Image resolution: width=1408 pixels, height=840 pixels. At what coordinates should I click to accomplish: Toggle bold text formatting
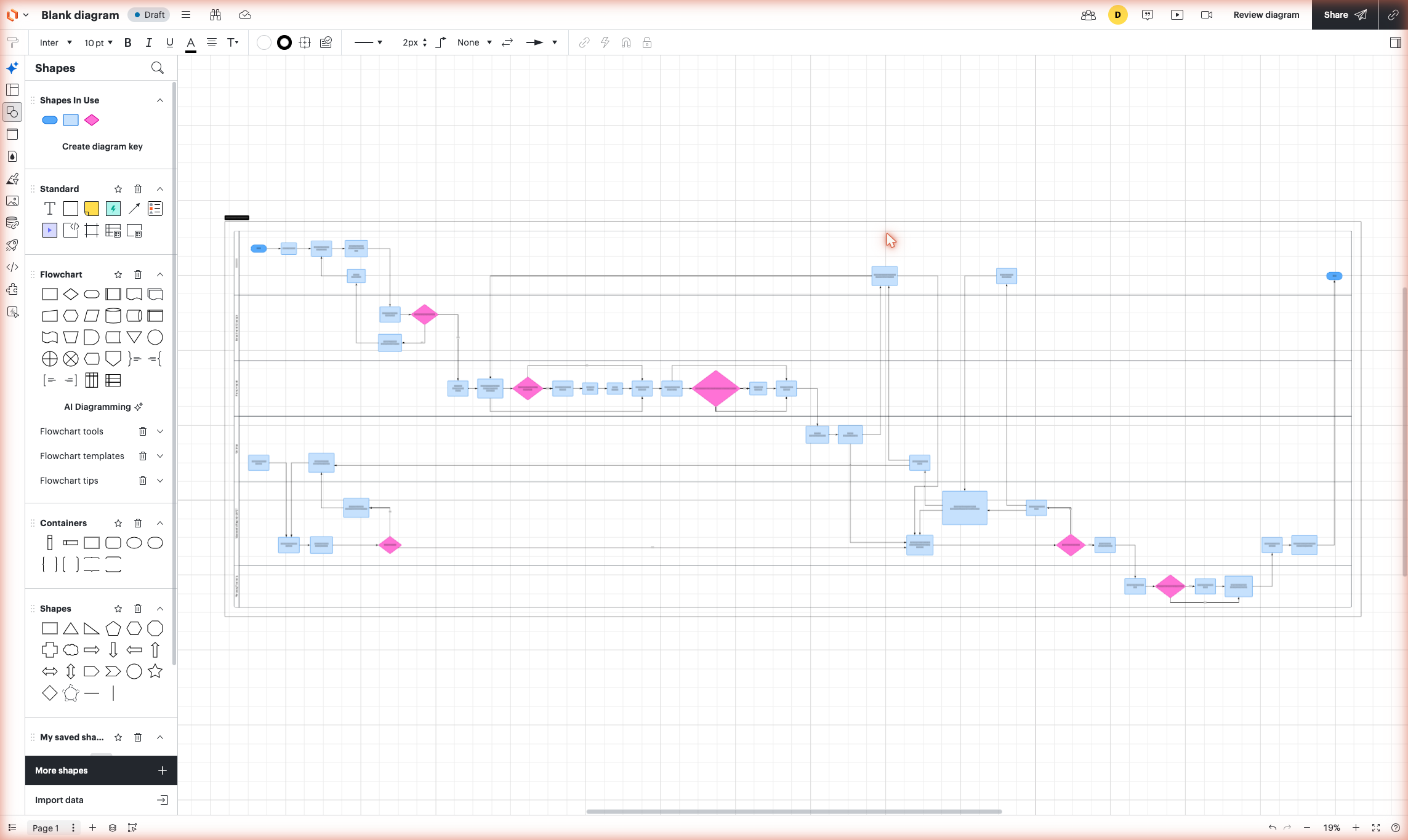tap(127, 42)
